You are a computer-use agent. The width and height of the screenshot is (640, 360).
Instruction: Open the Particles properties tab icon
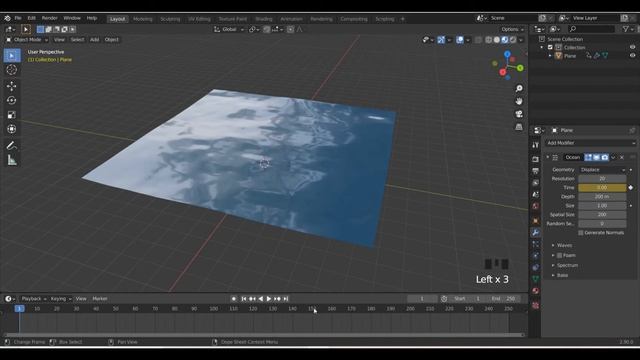536,244
